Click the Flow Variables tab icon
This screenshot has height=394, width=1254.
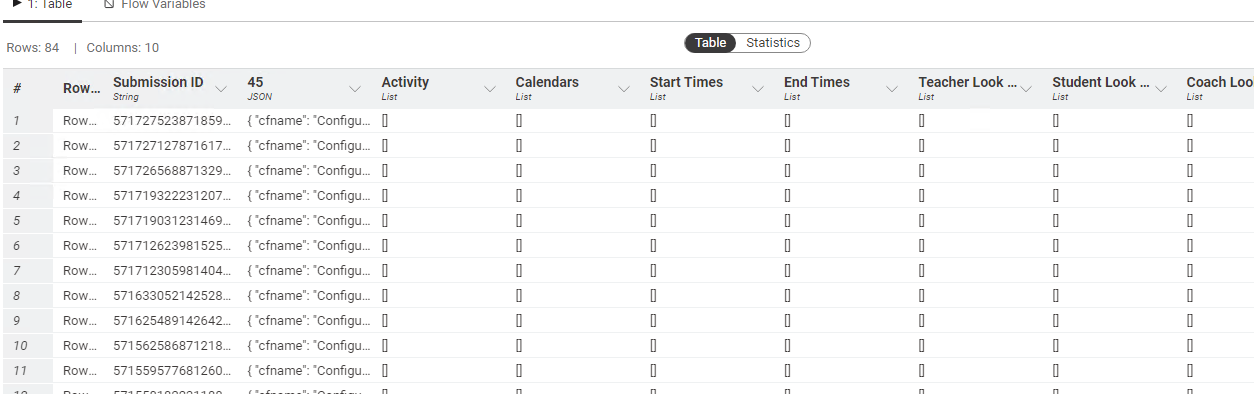coord(109,5)
